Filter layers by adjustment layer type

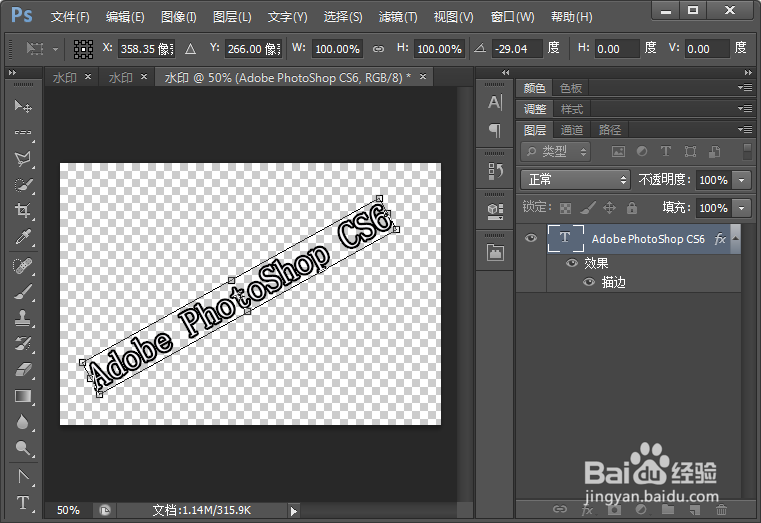pos(642,152)
